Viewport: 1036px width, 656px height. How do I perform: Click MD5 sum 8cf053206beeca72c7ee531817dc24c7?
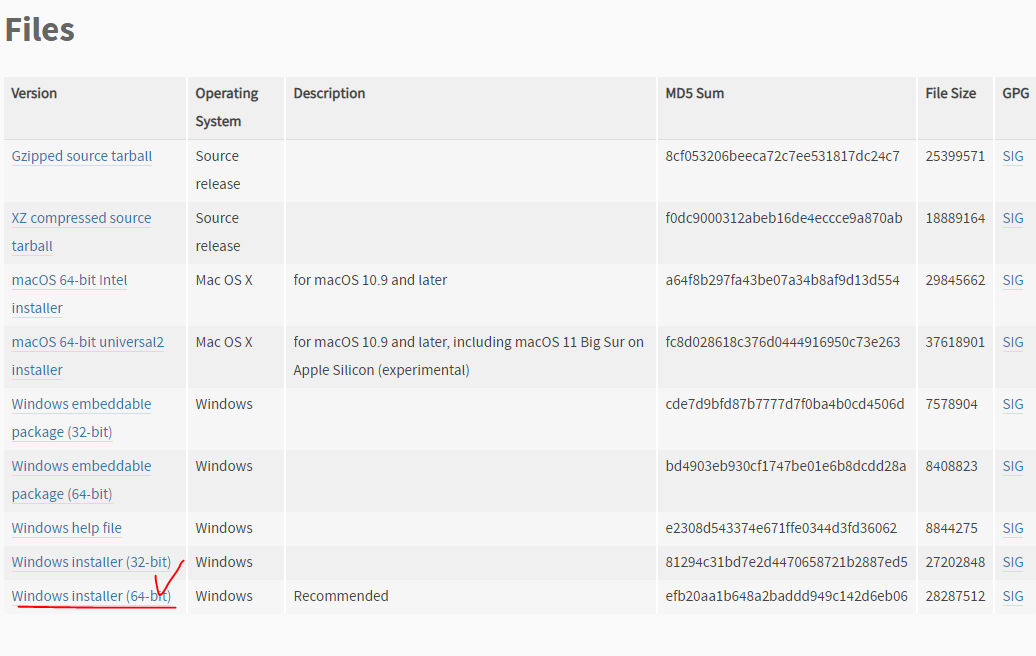coord(782,157)
